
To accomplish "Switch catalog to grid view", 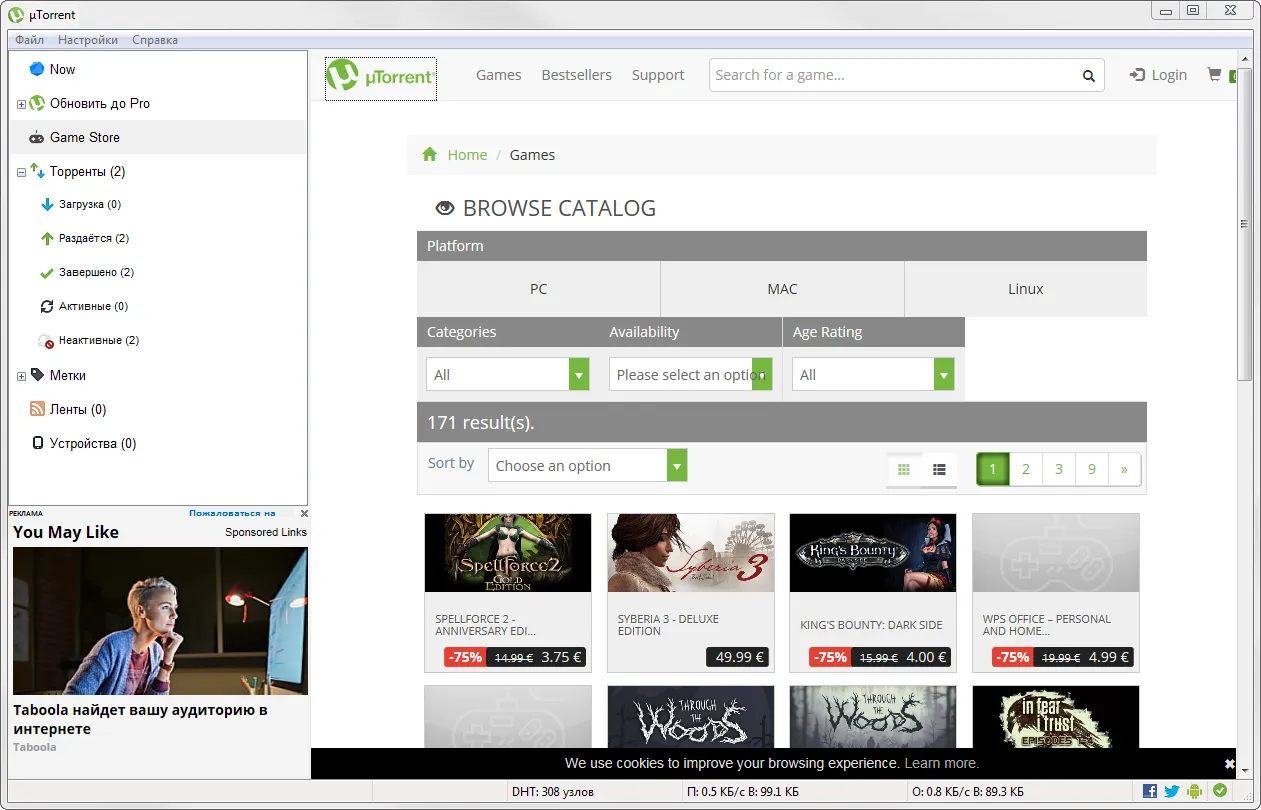I will tap(904, 469).
